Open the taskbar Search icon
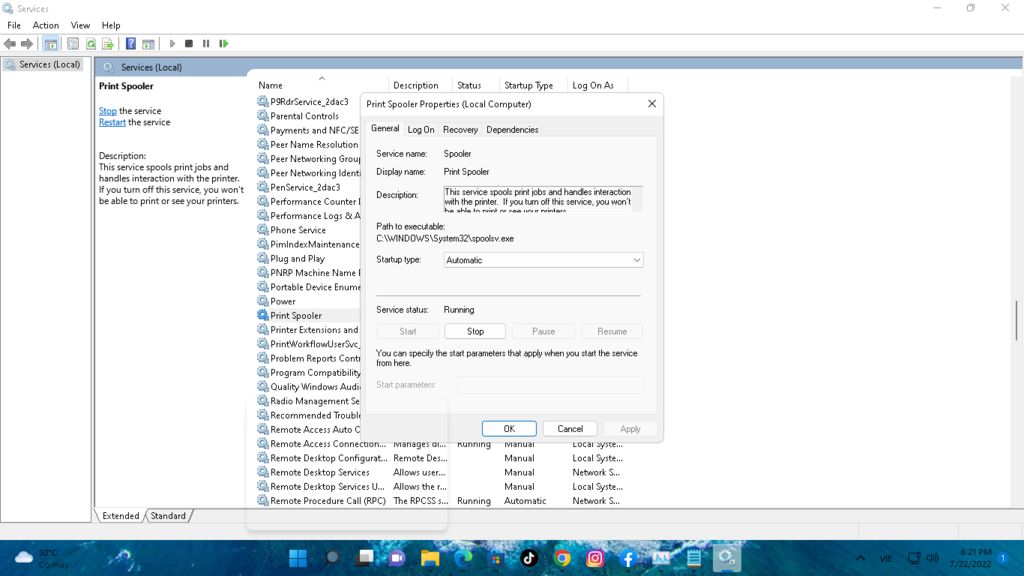The height and width of the screenshot is (576, 1024). point(332,558)
